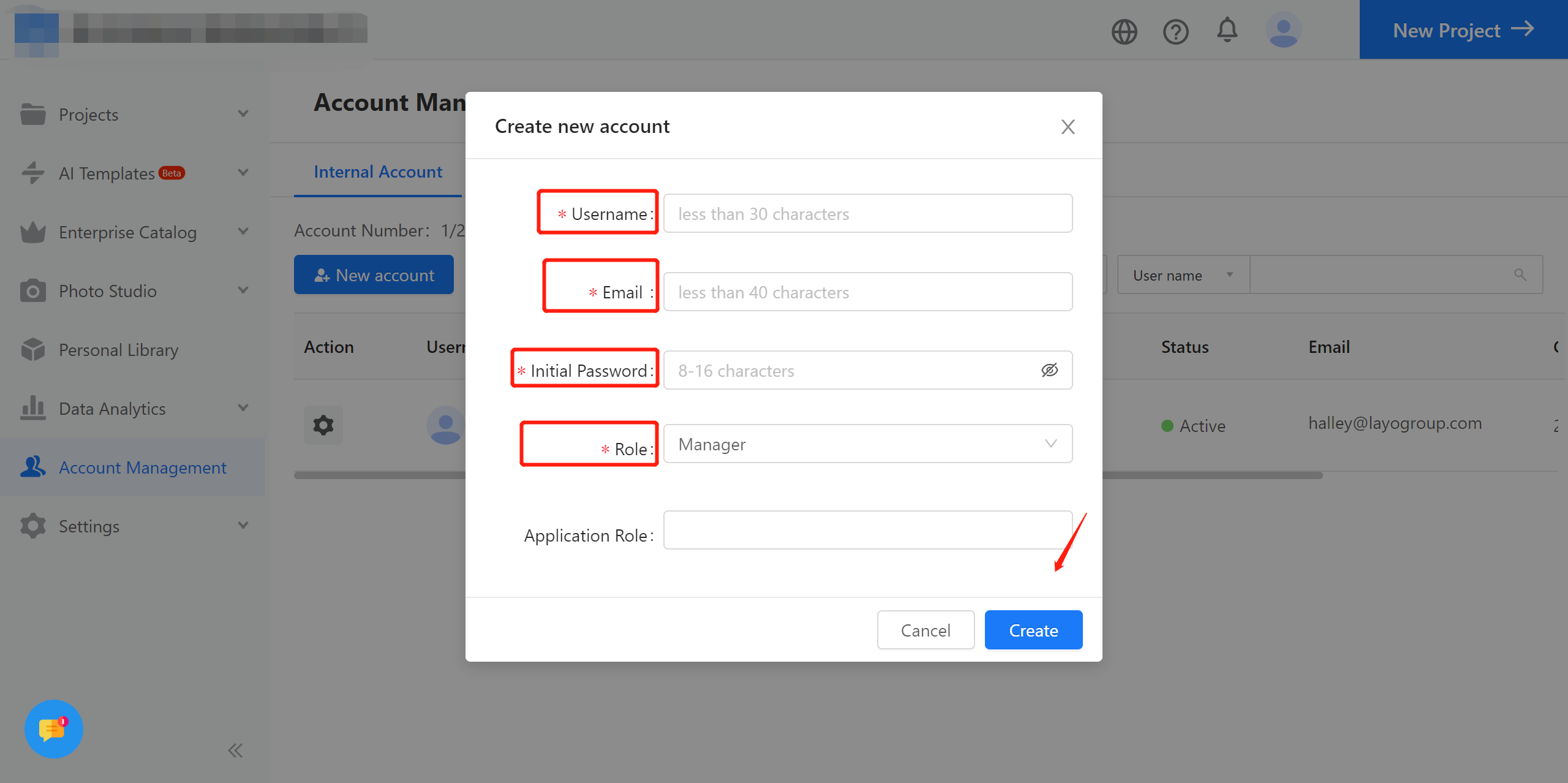Screen dimensions: 1568x783
Task: Select Account Management in sidebar
Action: click(x=142, y=467)
